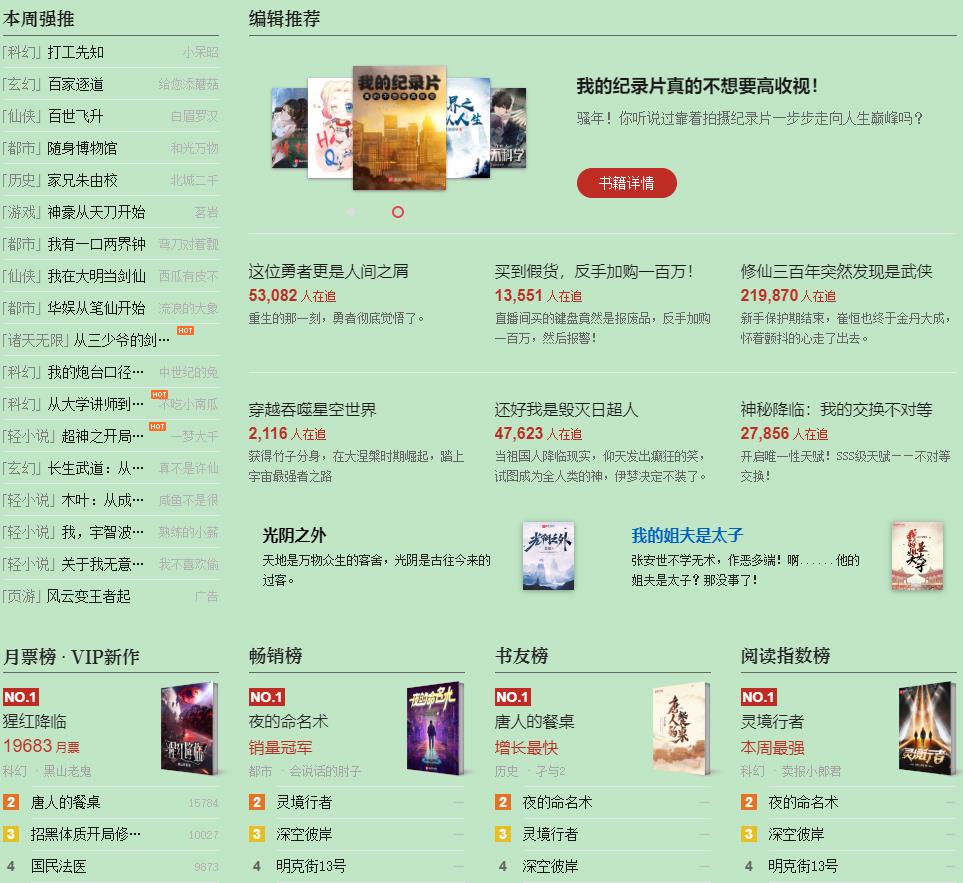
Task: Click the 「页游」 tag beside 风云变王者起
Action: click(19, 594)
